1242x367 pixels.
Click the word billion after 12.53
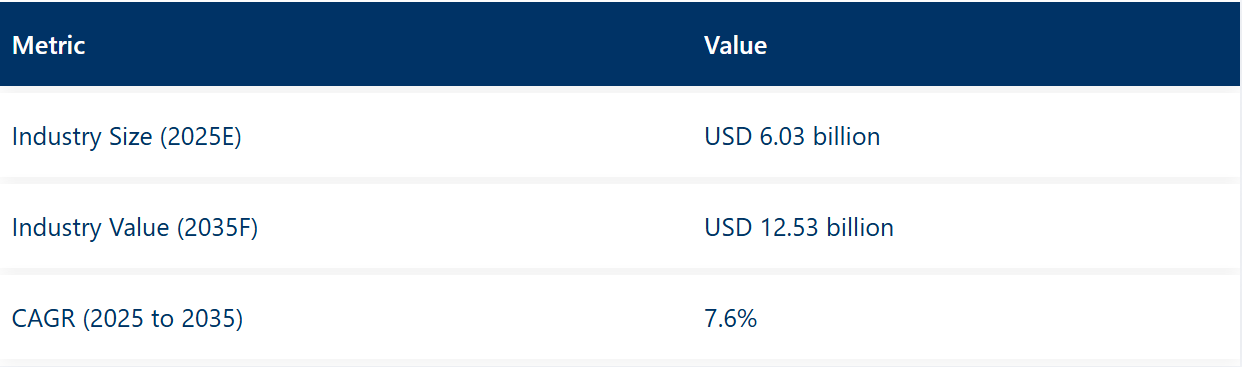pyautogui.click(x=859, y=228)
